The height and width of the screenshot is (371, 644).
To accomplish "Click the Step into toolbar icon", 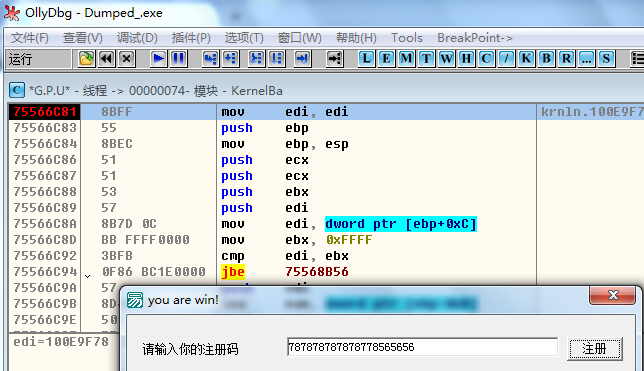I will pos(210,59).
